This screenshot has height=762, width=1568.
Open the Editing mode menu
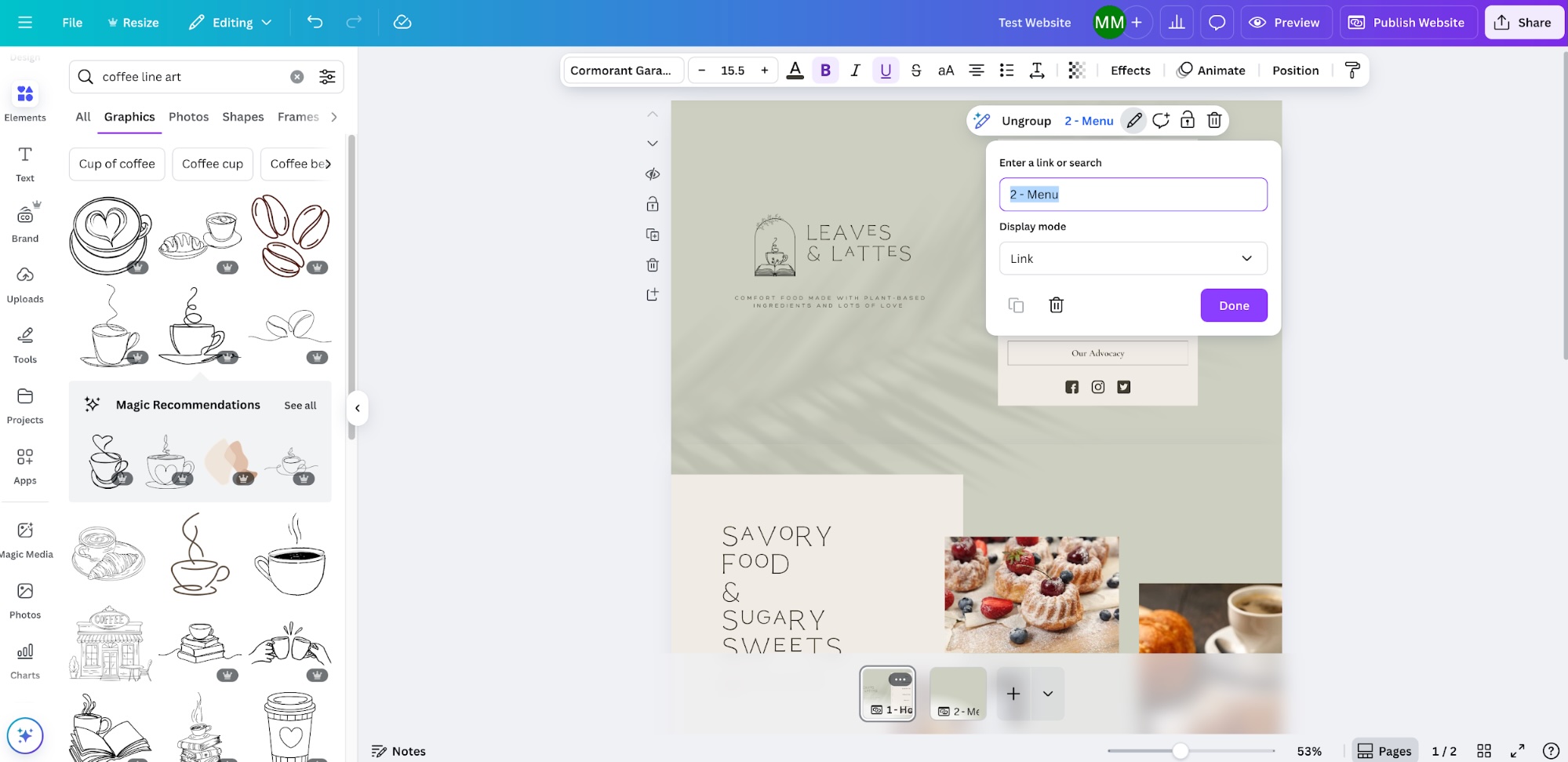tap(230, 22)
